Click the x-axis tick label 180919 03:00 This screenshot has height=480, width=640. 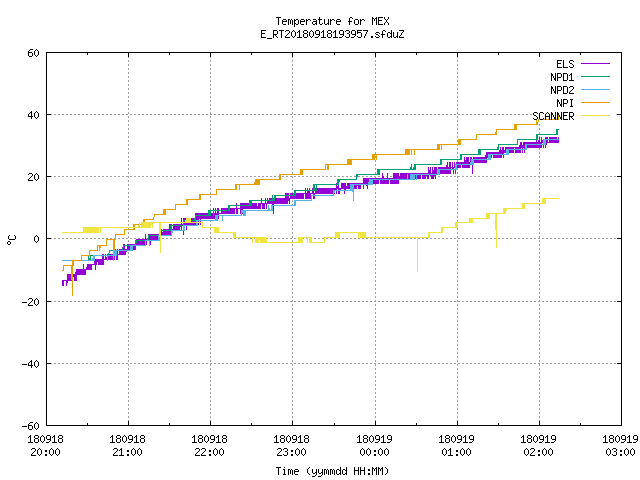click(x=620, y=446)
